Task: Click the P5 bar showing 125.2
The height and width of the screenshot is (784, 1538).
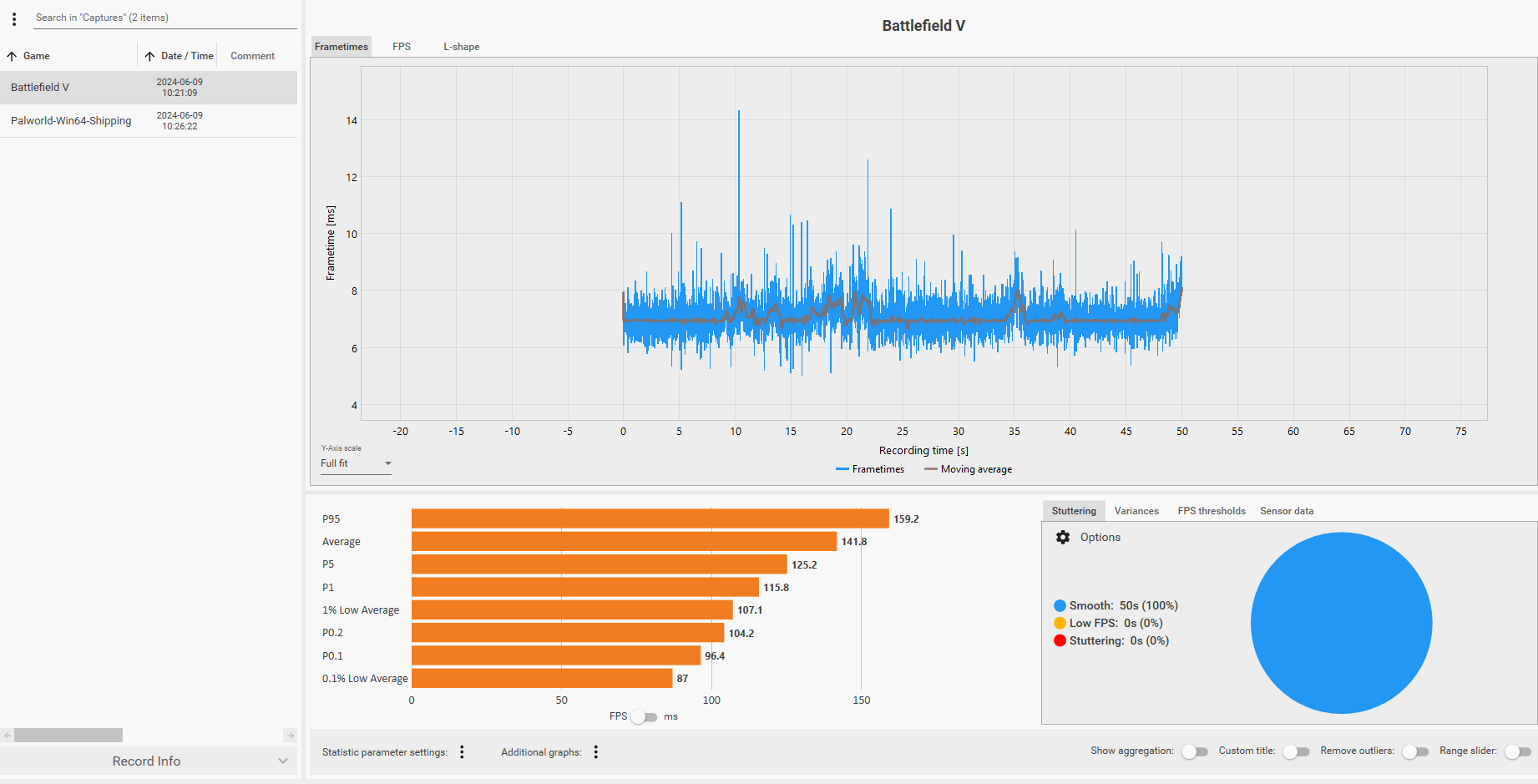Action: click(600, 564)
